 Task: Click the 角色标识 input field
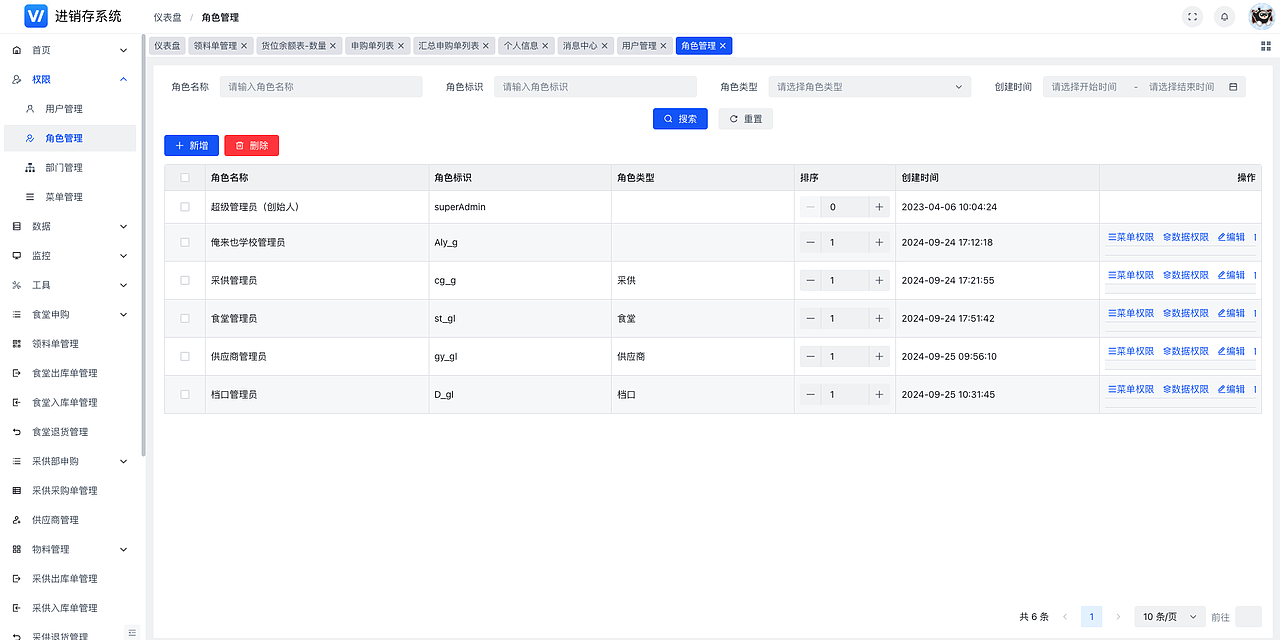[x=596, y=87]
